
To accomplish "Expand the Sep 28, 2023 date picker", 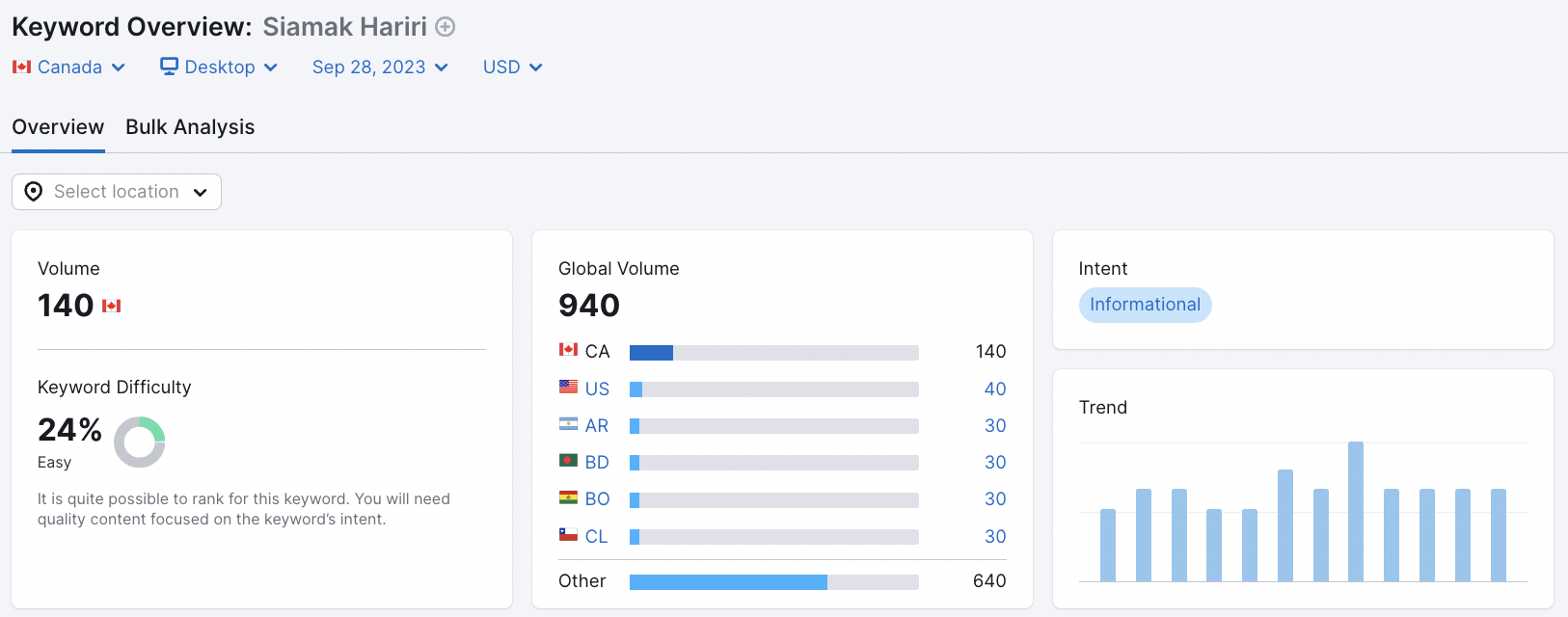I will coord(380,67).
